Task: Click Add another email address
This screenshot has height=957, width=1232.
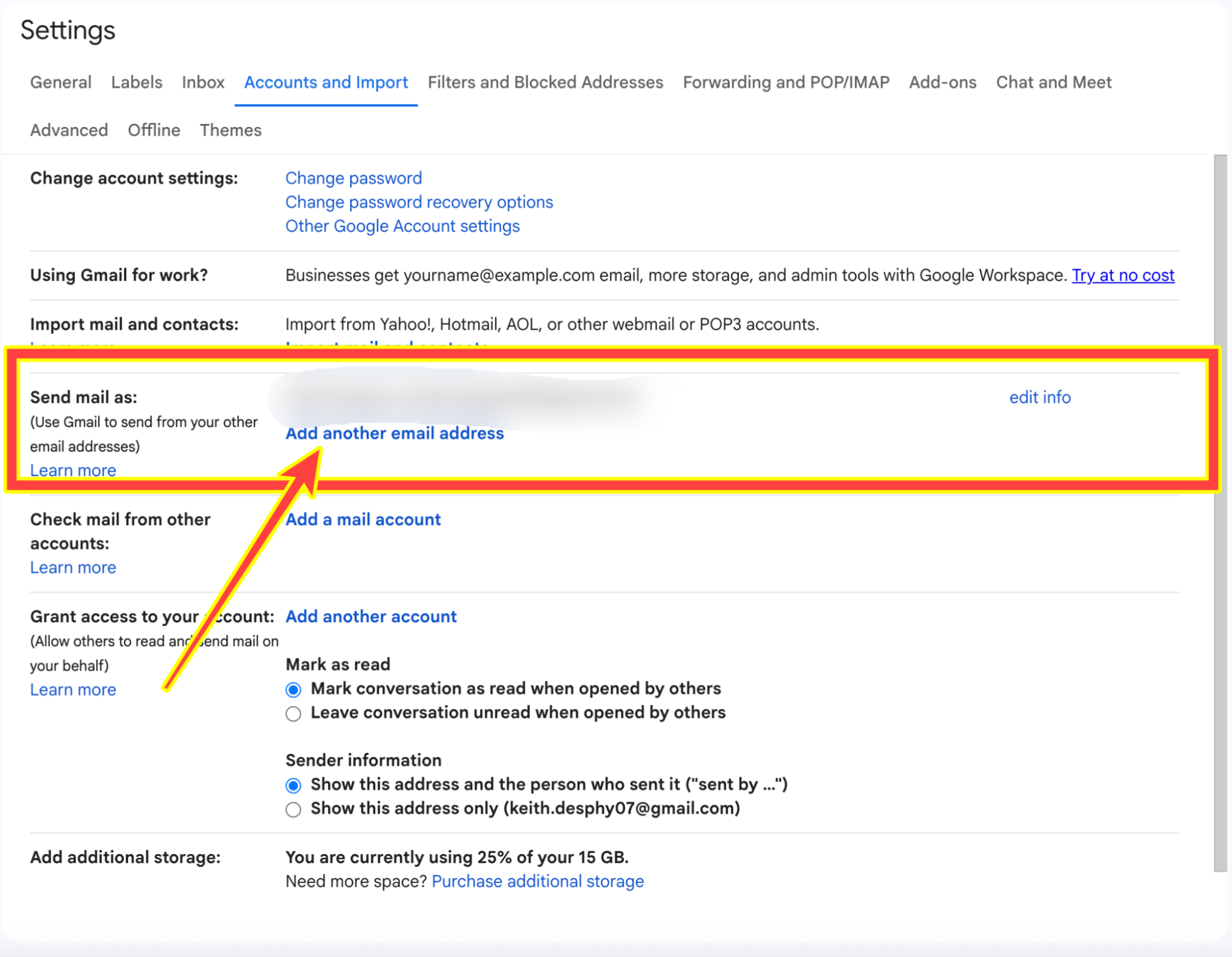Action: tap(394, 433)
